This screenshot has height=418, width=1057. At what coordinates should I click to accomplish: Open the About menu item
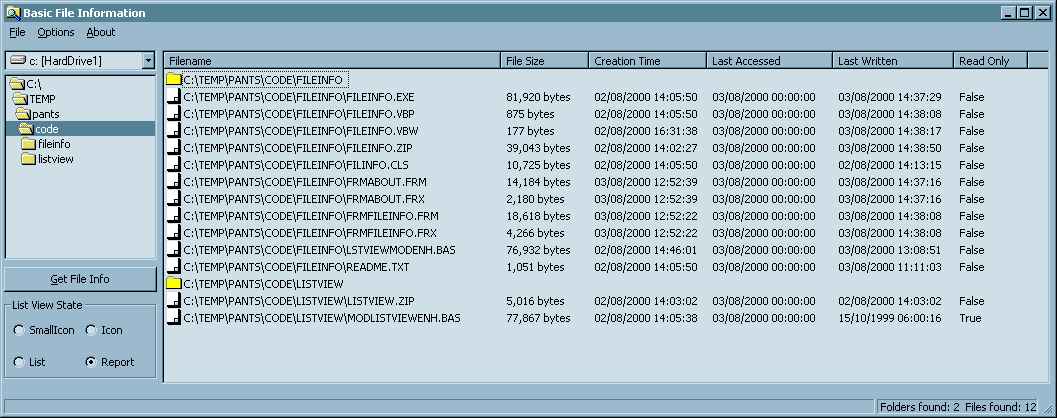(x=101, y=32)
